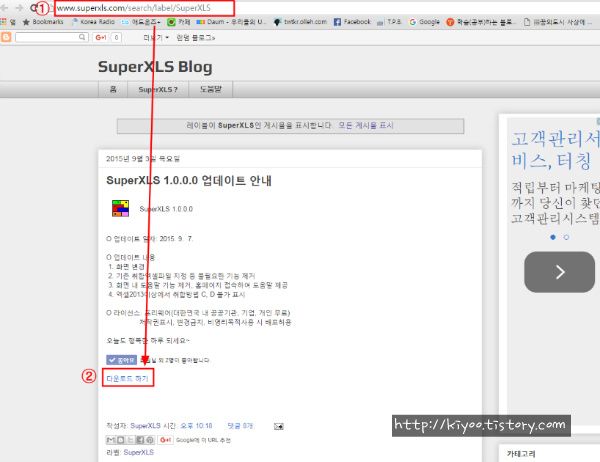Click the post time 오후 10:18 link
Viewport: 600px width, 462px height.
click(x=196, y=426)
